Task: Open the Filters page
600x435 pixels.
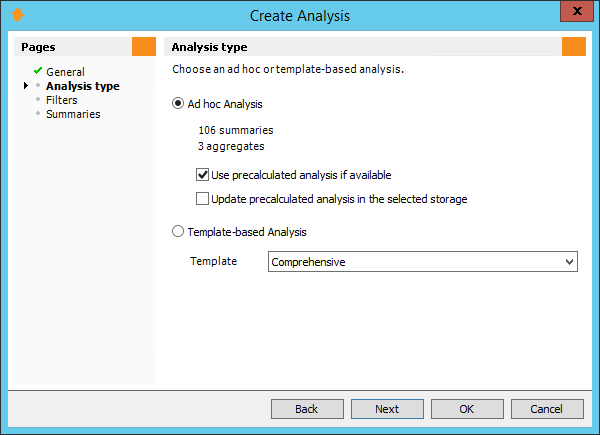Action: [x=62, y=100]
